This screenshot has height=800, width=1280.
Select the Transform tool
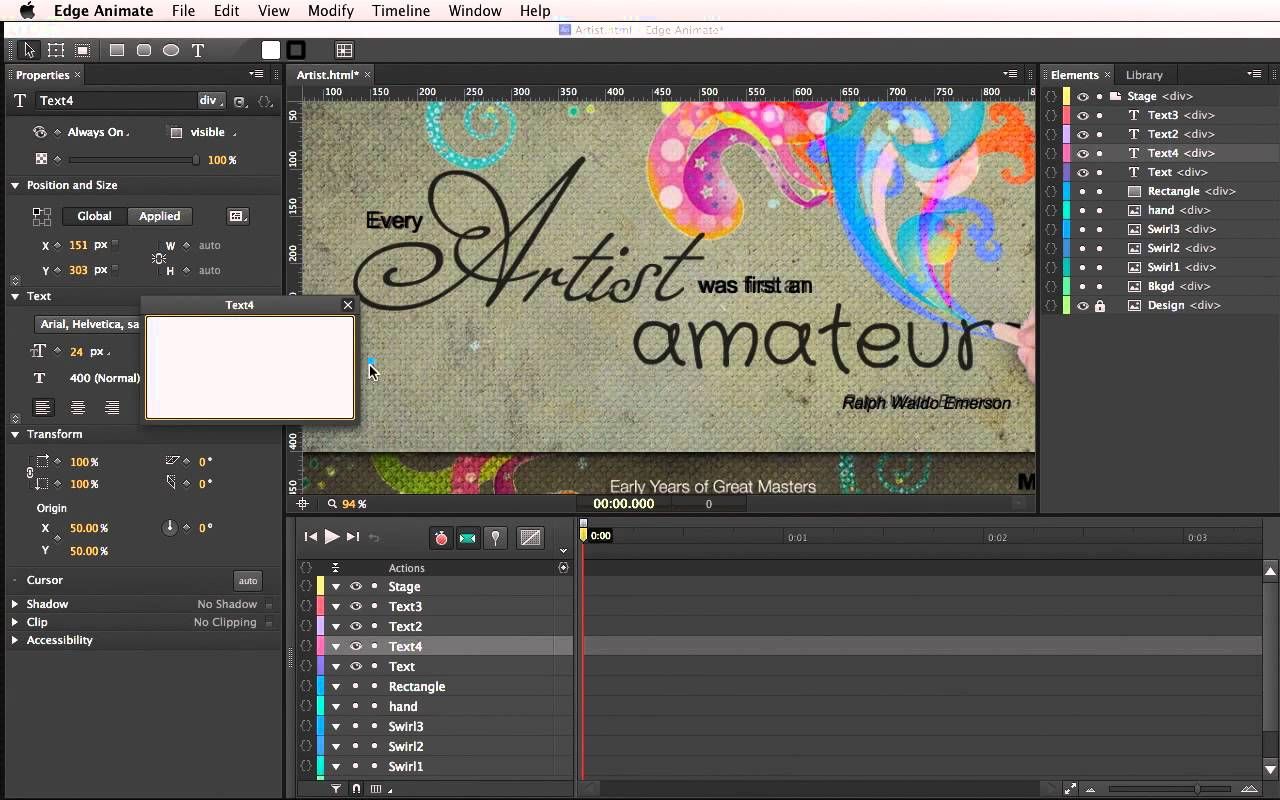56,50
